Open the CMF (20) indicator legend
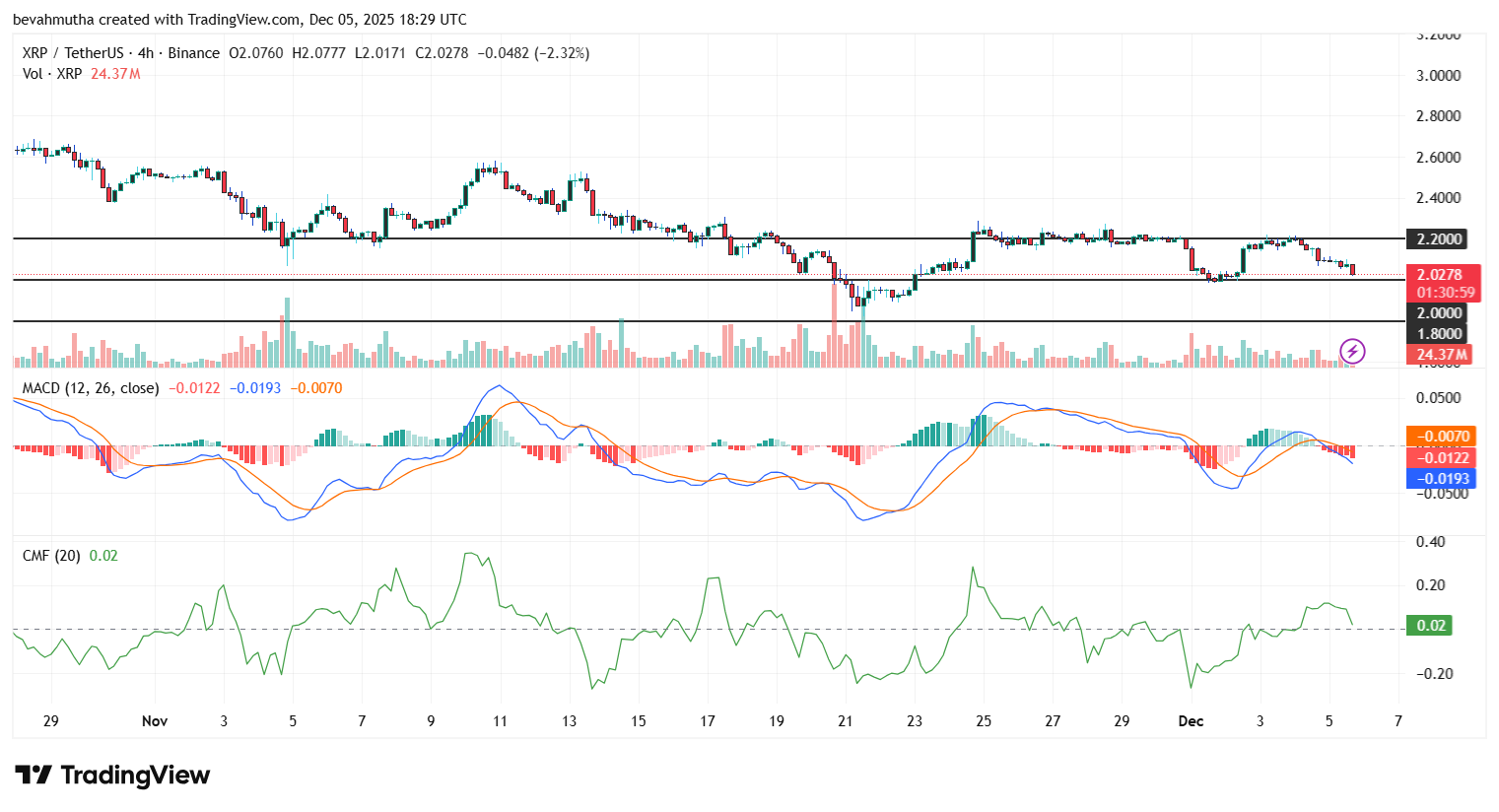 [51, 556]
